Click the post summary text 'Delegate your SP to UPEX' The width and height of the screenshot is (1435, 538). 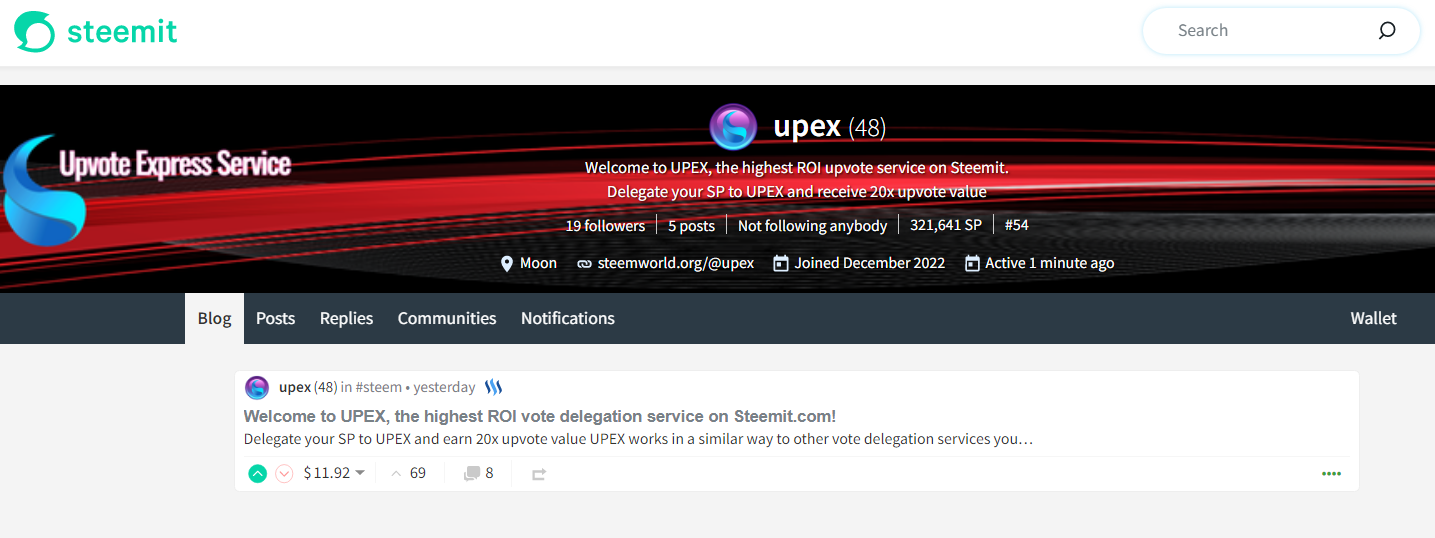coord(638,439)
